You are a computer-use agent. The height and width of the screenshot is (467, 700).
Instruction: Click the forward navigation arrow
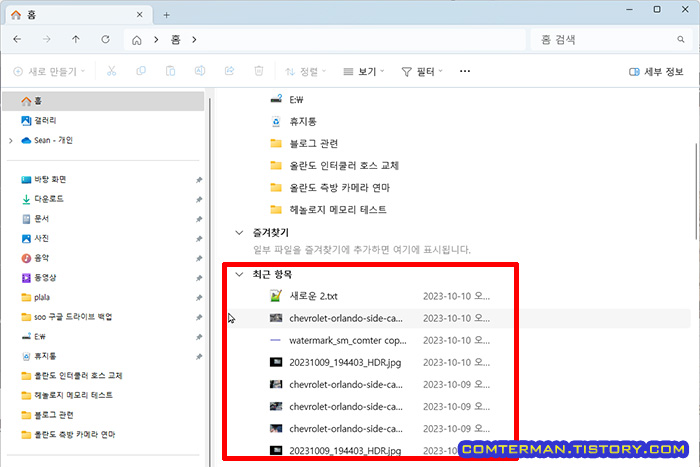point(46,39)
